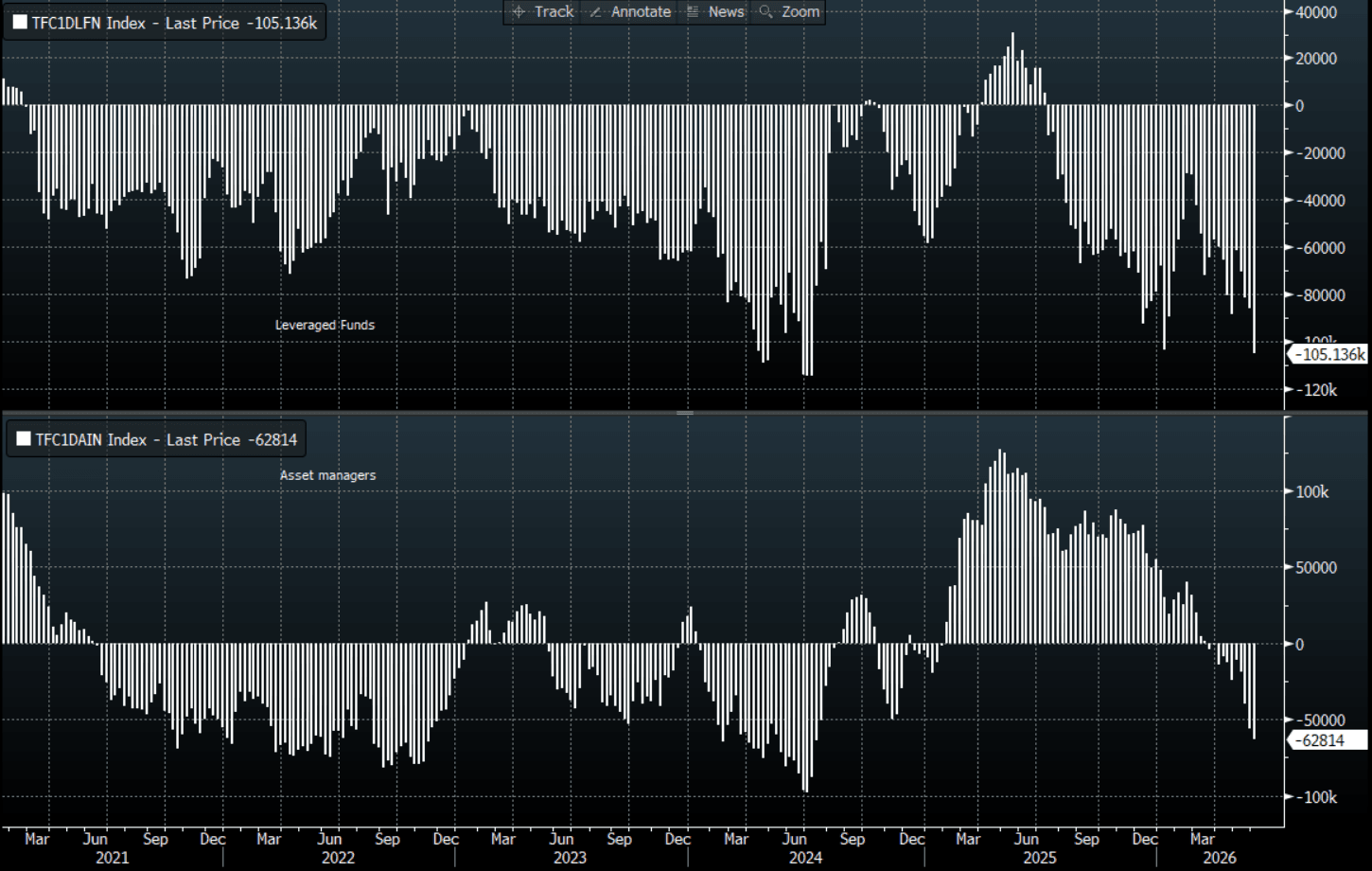Click the 50000 label on lower axis
The image size is (1372, 871).
1316,568
